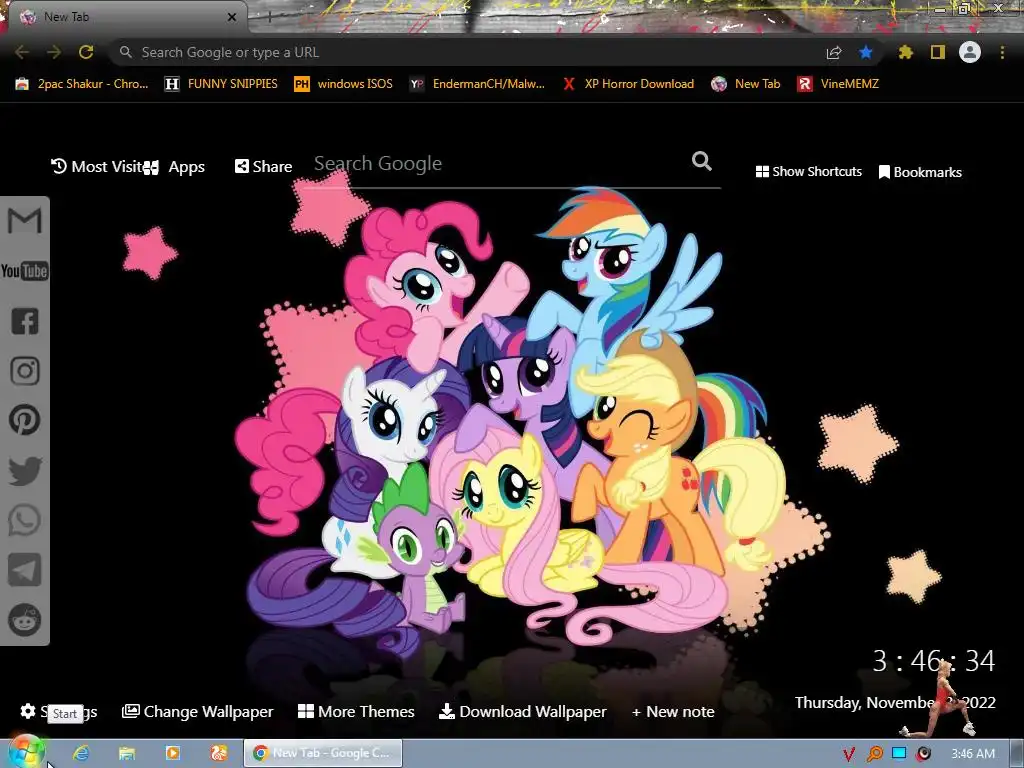Open the Apps menu

[175, 167]
